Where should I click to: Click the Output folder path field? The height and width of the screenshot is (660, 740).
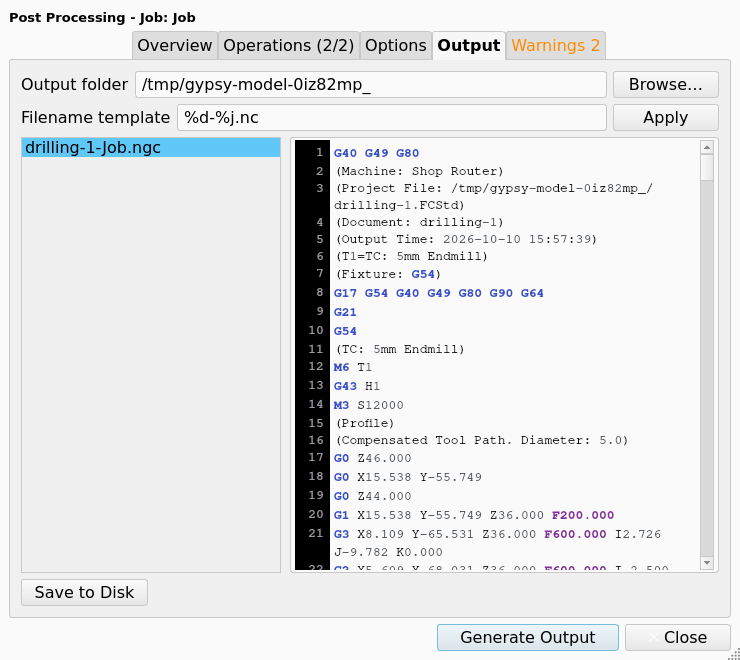[370, 85]
